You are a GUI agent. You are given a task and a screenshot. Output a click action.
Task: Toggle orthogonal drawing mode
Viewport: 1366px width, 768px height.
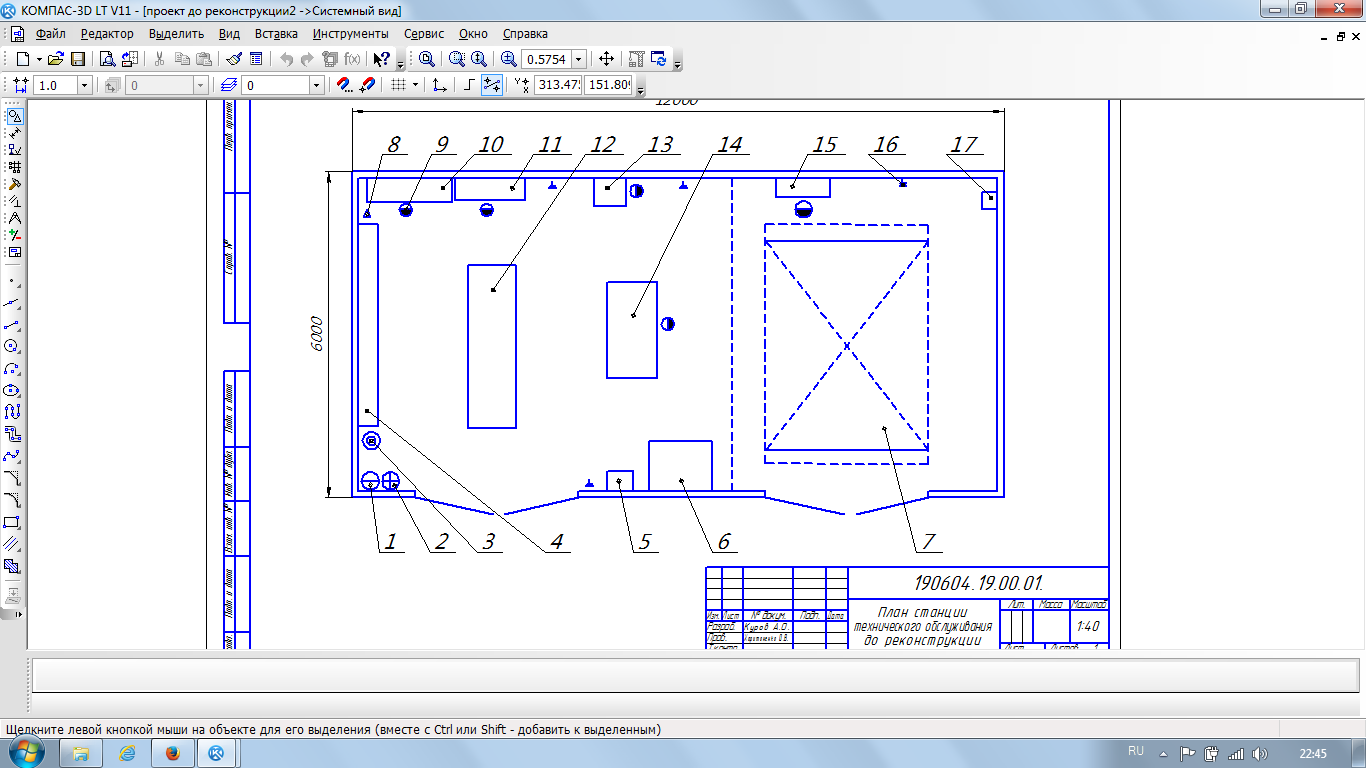[468, 85]
